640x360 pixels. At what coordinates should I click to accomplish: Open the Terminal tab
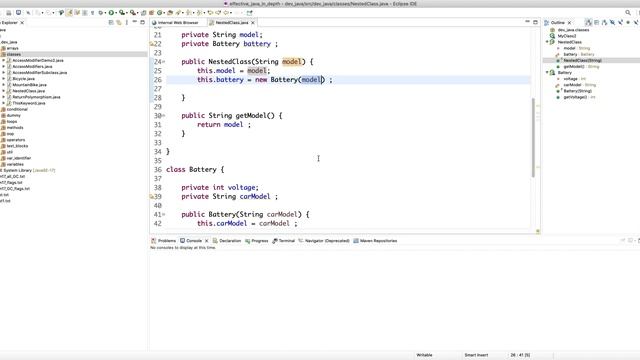click(284, 241)
